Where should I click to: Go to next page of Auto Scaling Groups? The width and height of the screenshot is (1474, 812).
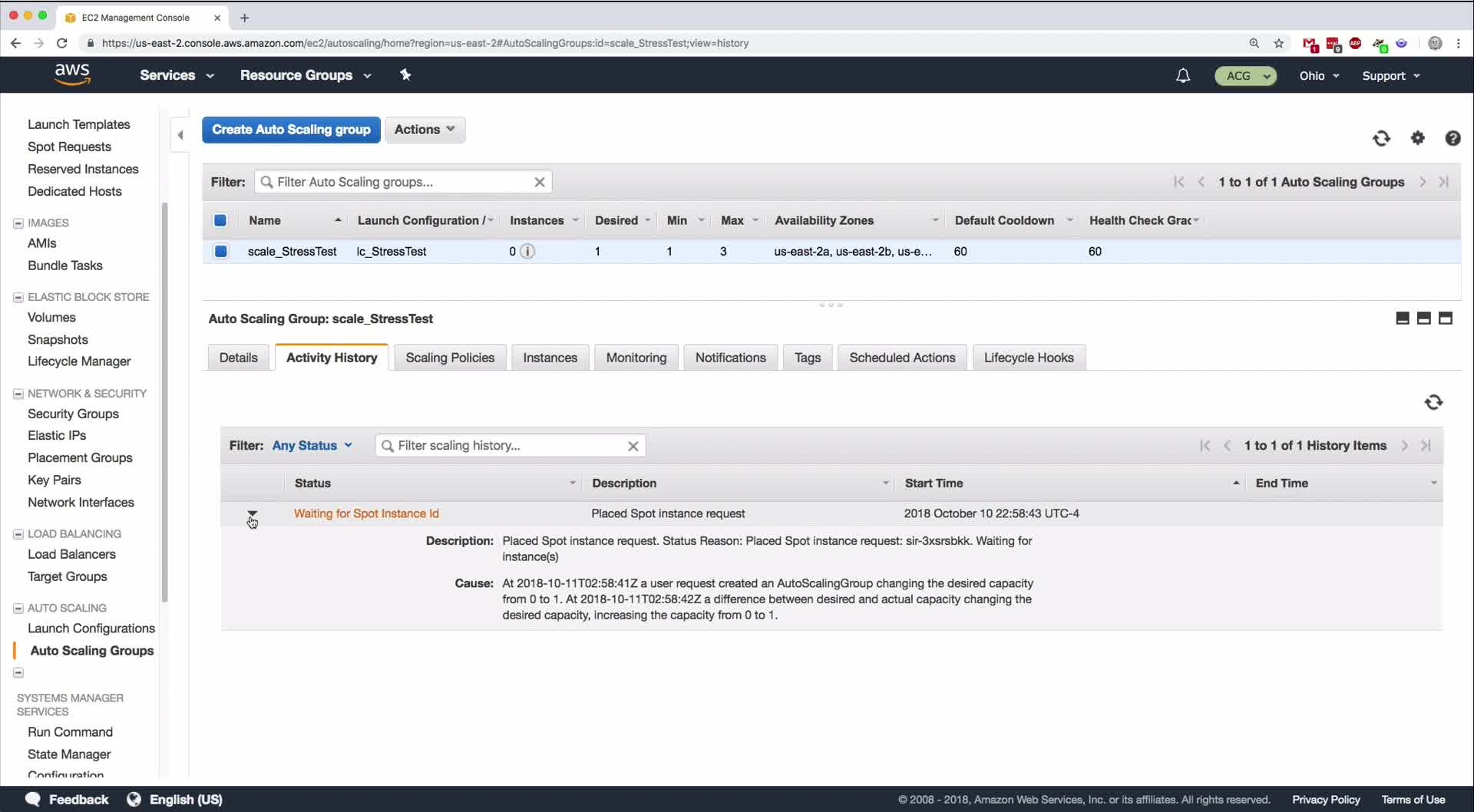(x=1423, y=182)
